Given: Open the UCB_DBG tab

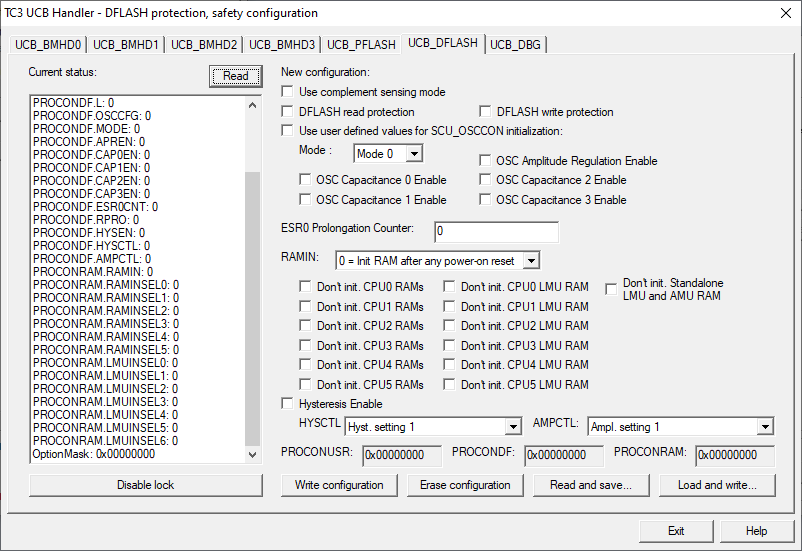Looking at the screenshot, I should pos(516,44).
